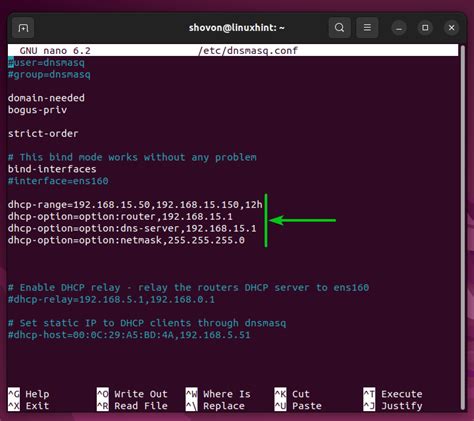474x421 pixels.
Task: Click the terminal vertical scrollbar
Action: 462,227
